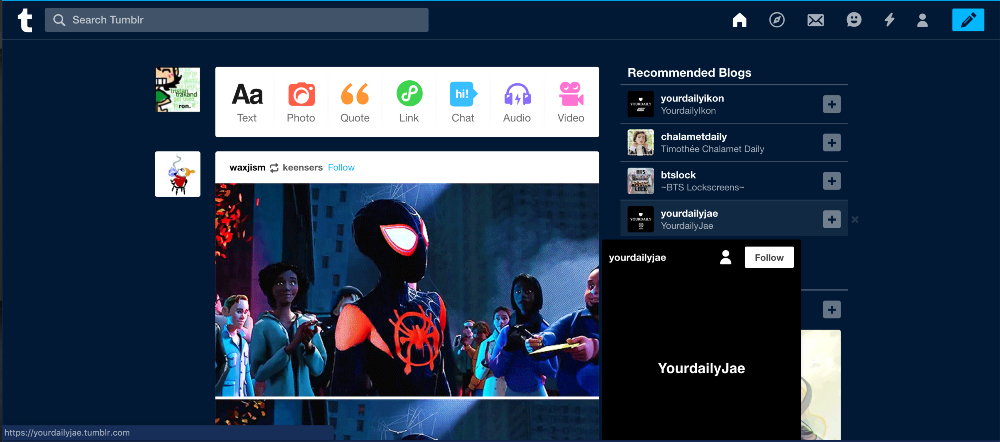Image resolution: width=1000 pixels, height=442 pixels.
Task: Open yourdailyjae in Recommended Blogs list
Action: [x=689, y=213]
